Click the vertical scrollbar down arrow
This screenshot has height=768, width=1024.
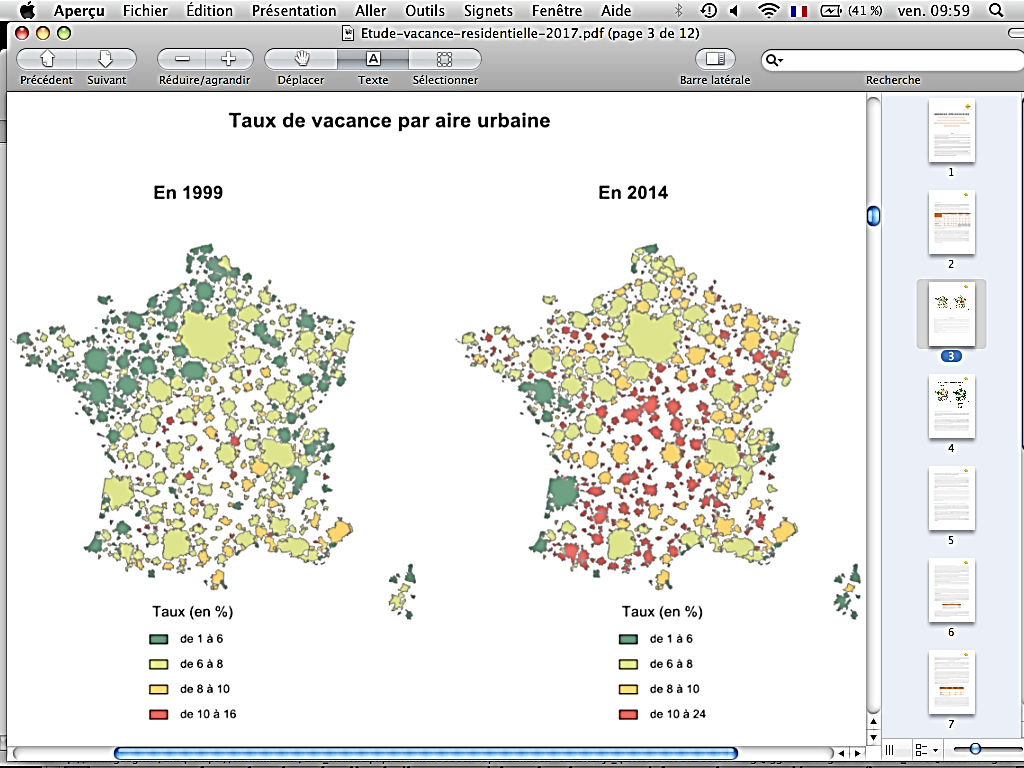pyautogui.click(x=873, y=739)
